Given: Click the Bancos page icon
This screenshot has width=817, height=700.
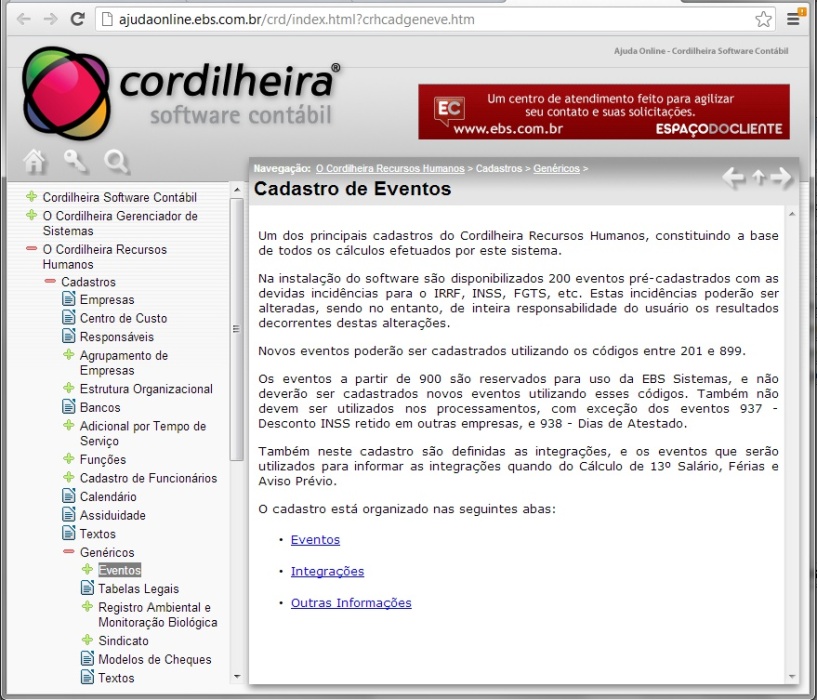Looking at the screenshot, I should click(69, 406).
